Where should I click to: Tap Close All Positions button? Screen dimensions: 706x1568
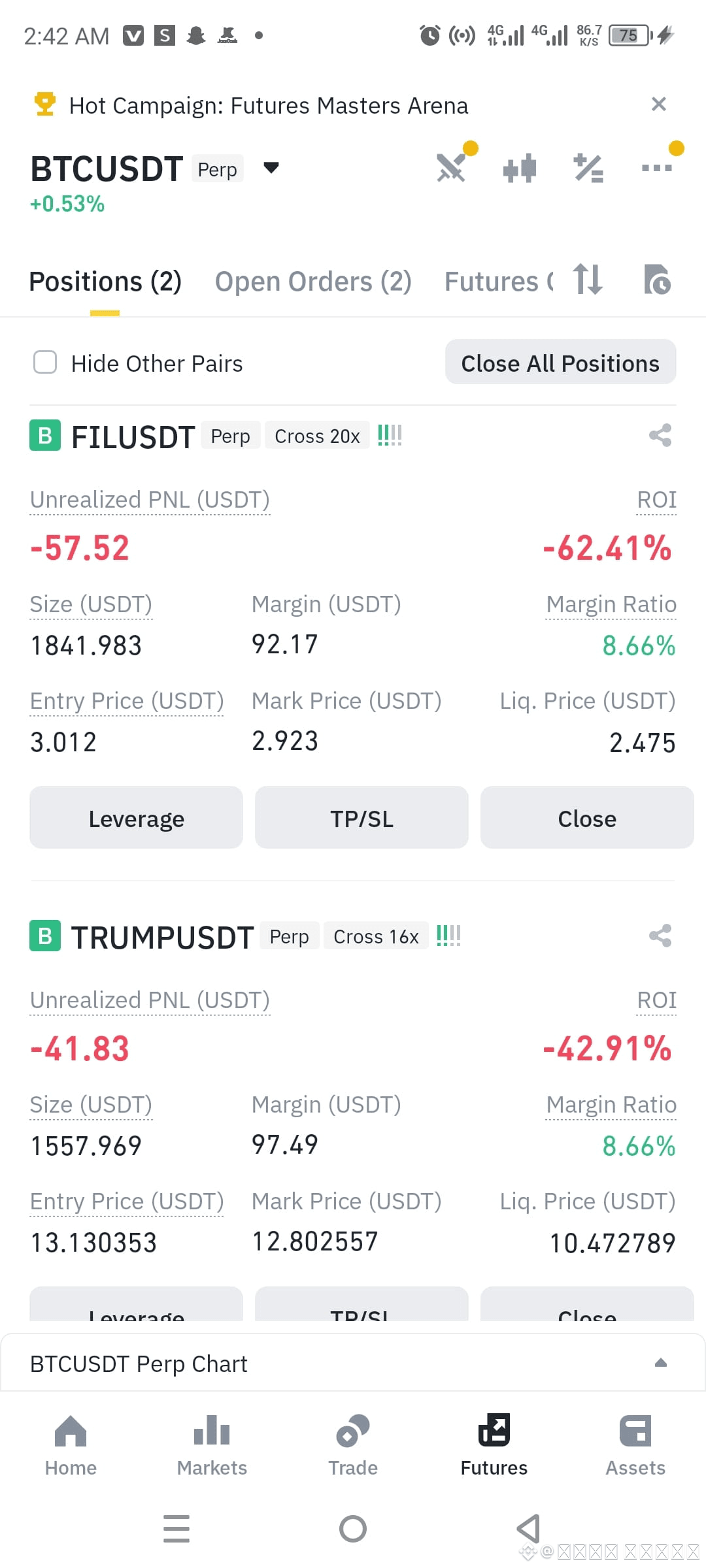coord(560,363)
